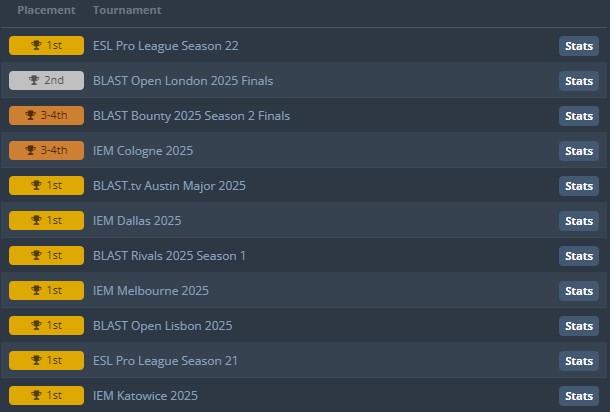View Stats for ESL Pro League Season 21

click(x=578, y=361)
